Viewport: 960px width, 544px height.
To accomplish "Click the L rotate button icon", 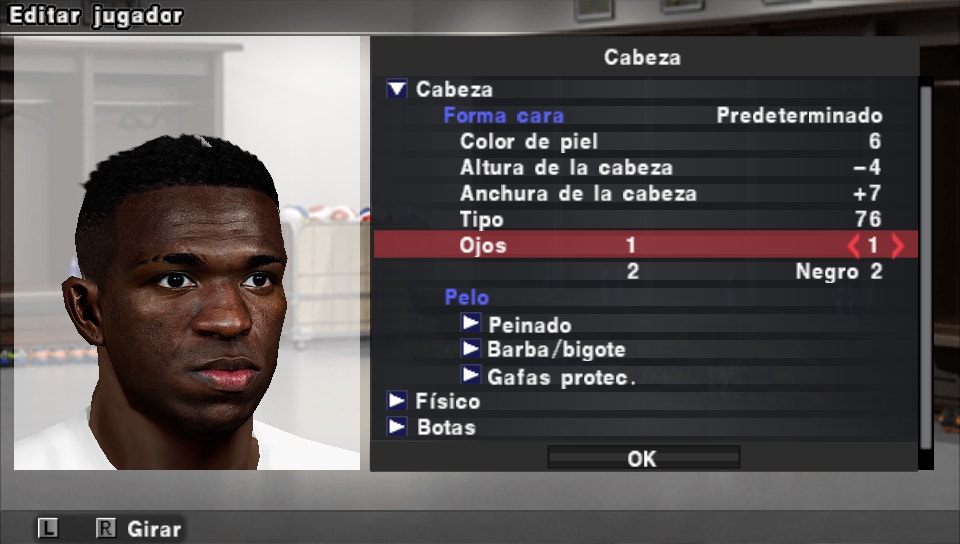I will tap(48, 528).
